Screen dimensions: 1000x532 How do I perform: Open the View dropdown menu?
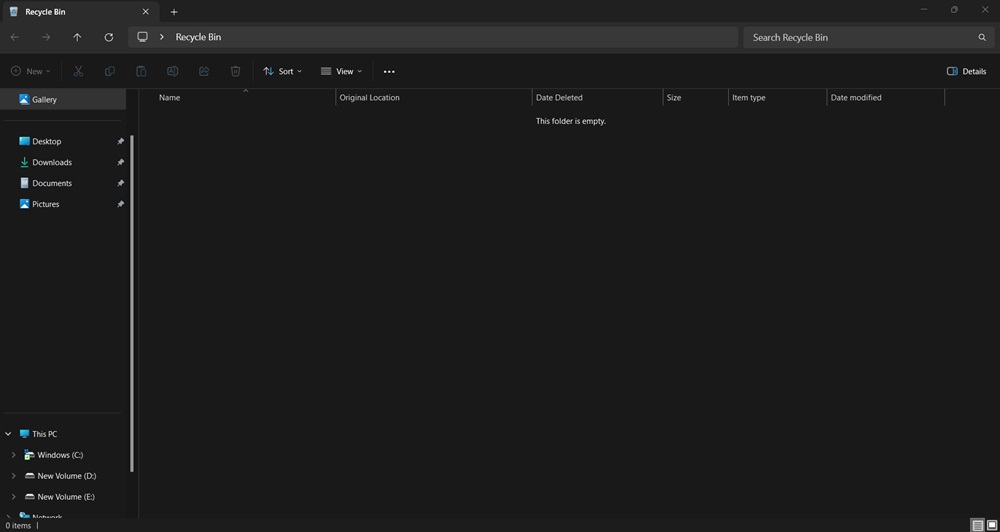click(x=341, y=71)
